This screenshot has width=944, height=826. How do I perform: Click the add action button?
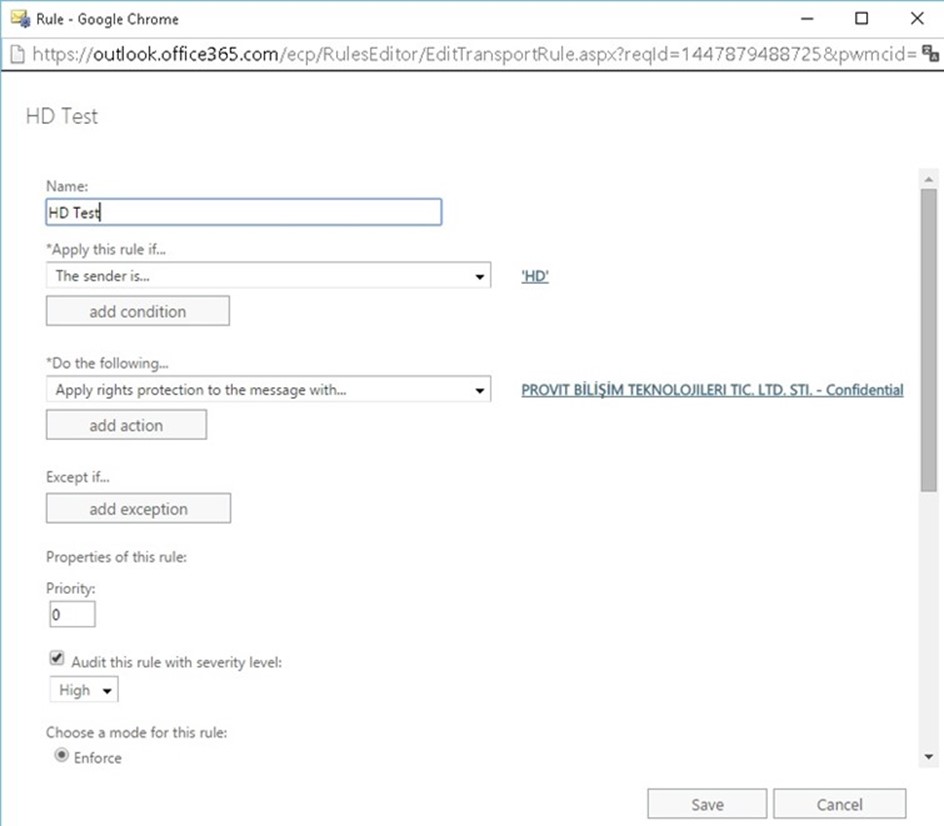click(x=126, y=425)
